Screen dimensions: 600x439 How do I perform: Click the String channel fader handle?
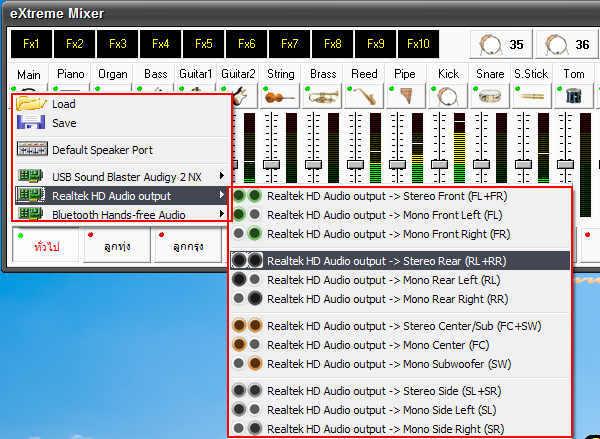point(271,164)
